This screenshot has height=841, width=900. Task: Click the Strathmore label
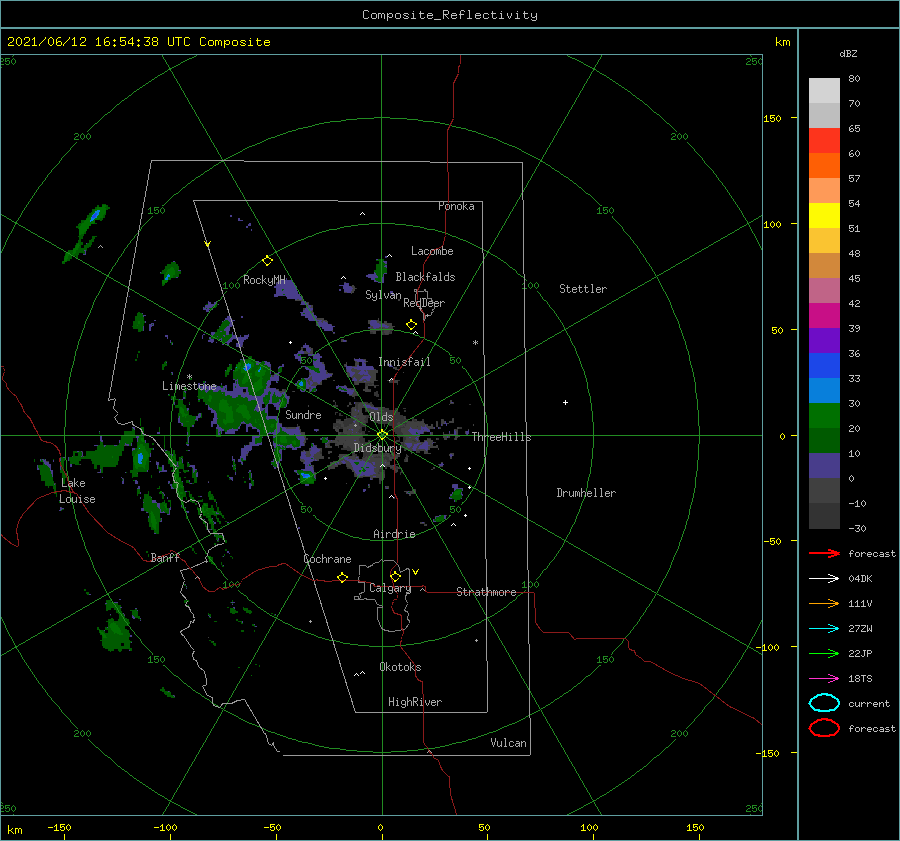coord(486,592)
